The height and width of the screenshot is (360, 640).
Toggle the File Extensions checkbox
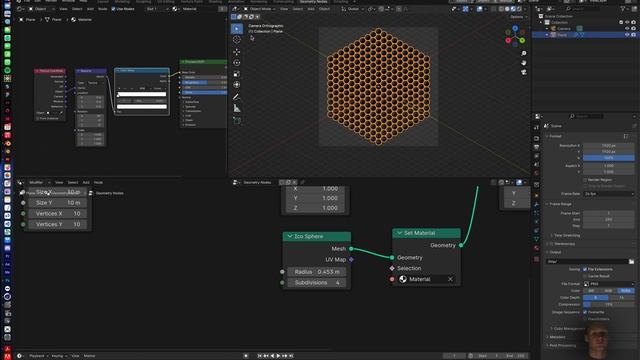pos(585,269)
